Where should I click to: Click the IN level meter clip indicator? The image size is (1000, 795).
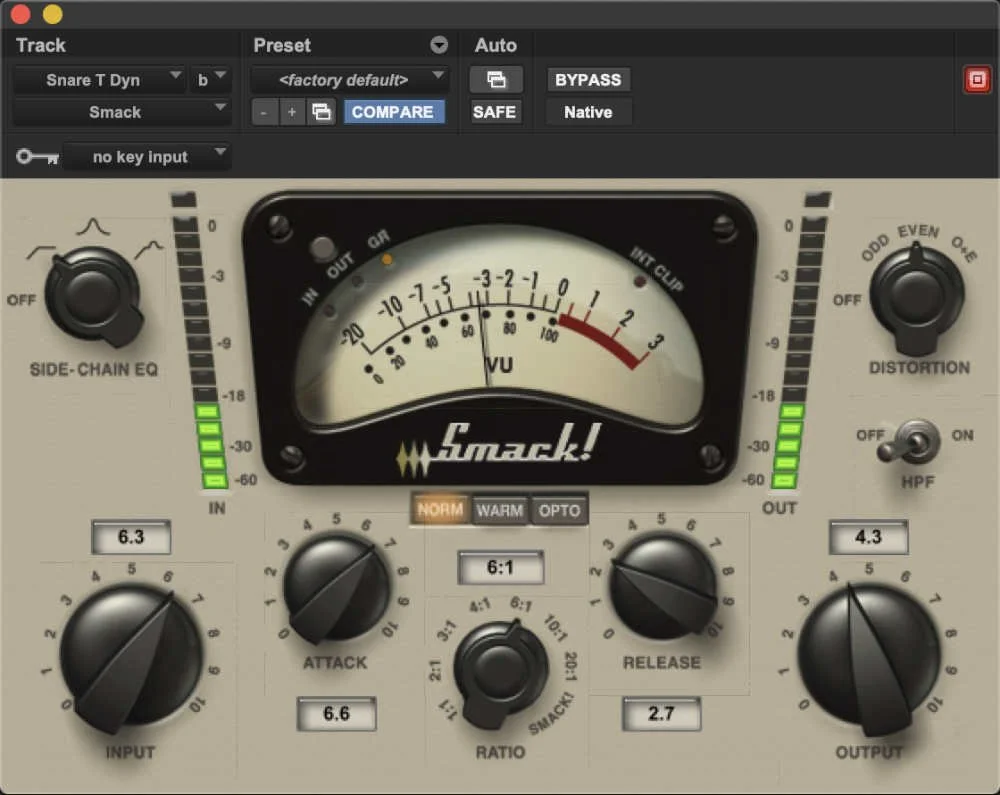pyautogui.click(x=184, y=199)
